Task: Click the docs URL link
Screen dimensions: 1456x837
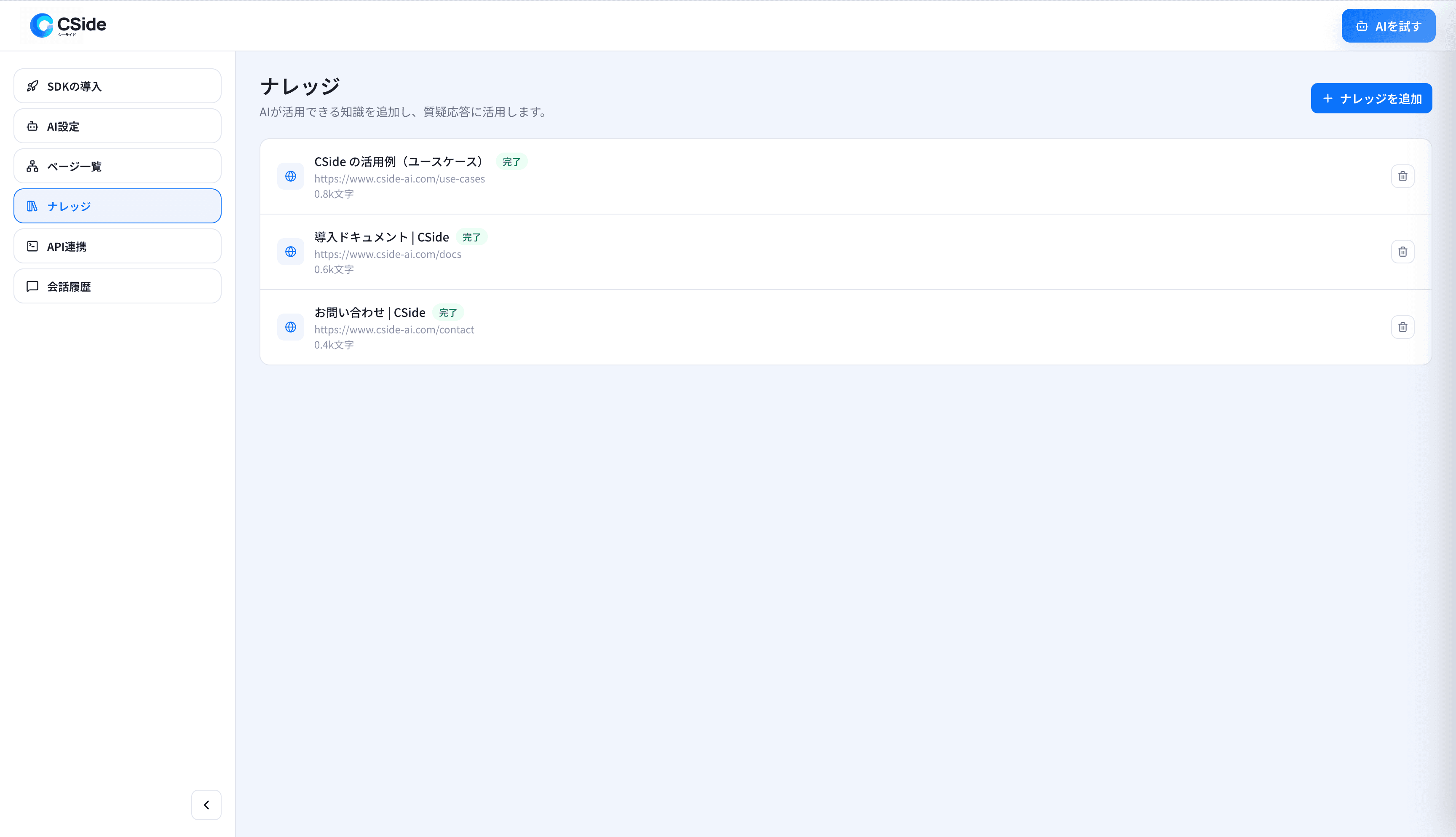Action: point(388,254)
